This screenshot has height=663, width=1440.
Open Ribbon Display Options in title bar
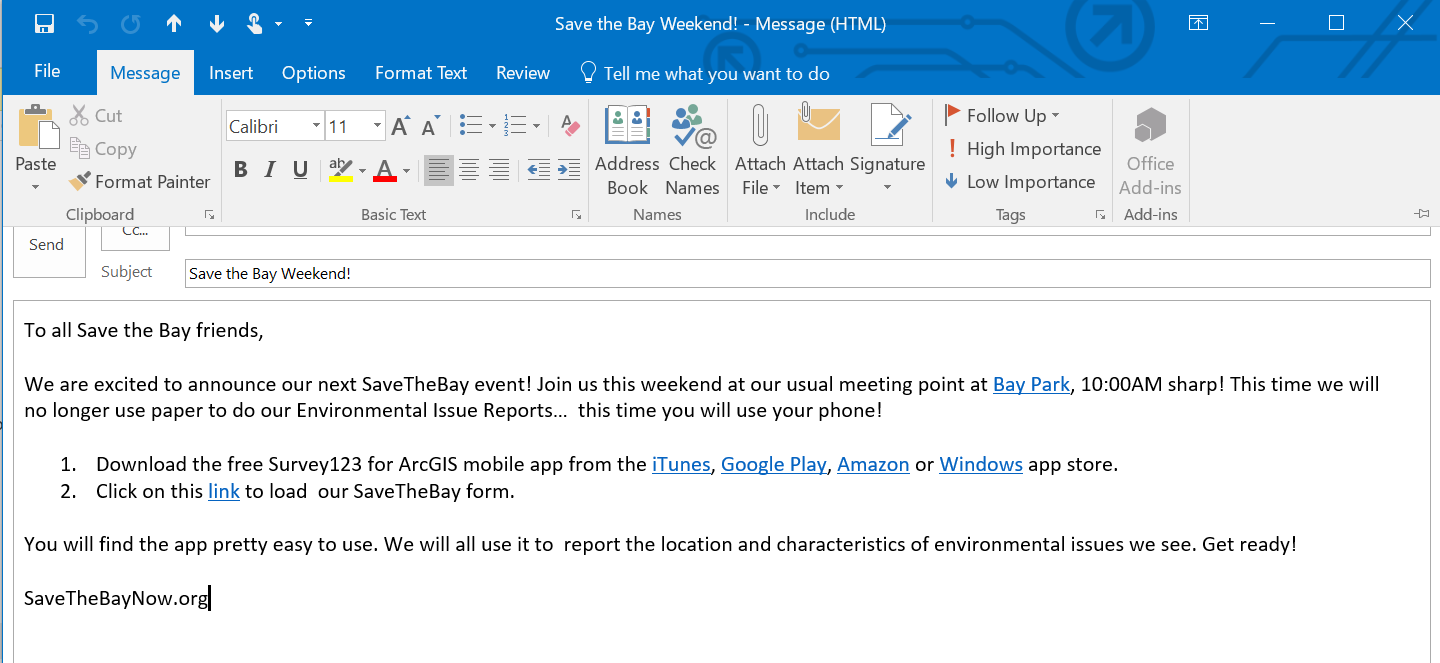coord(1198,23)
